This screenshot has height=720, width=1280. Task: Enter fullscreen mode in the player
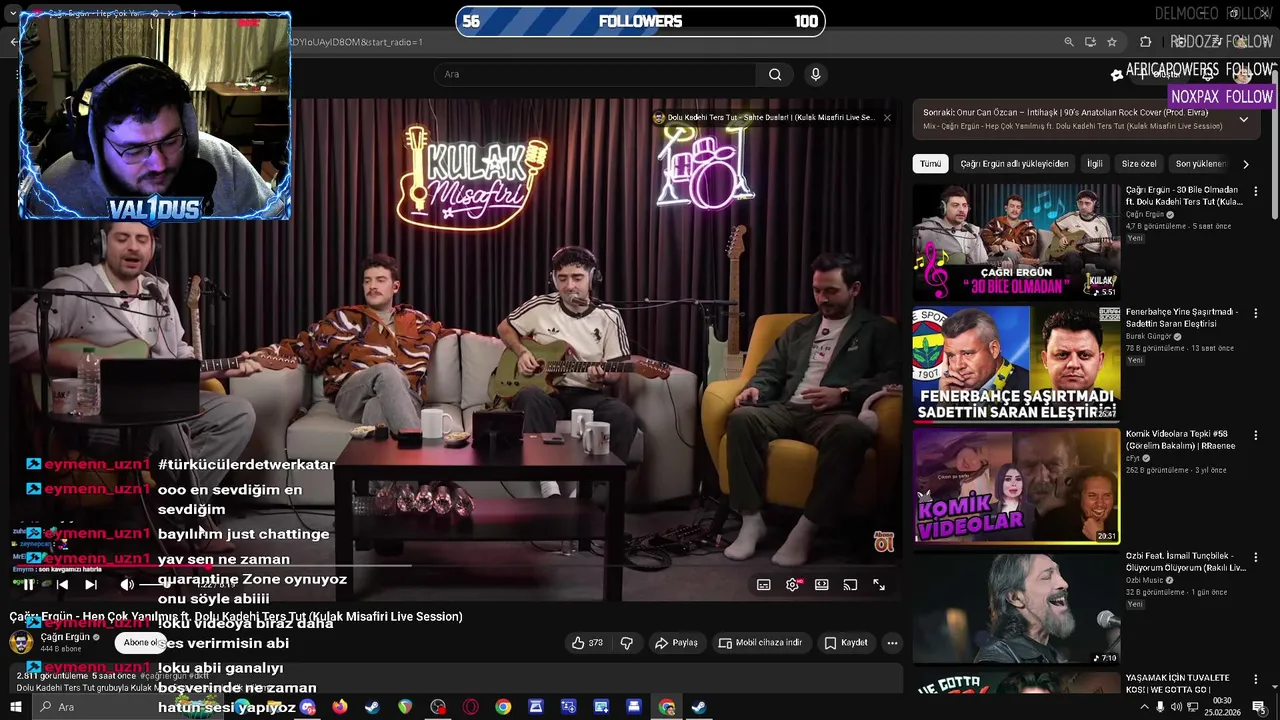point(879,585)
